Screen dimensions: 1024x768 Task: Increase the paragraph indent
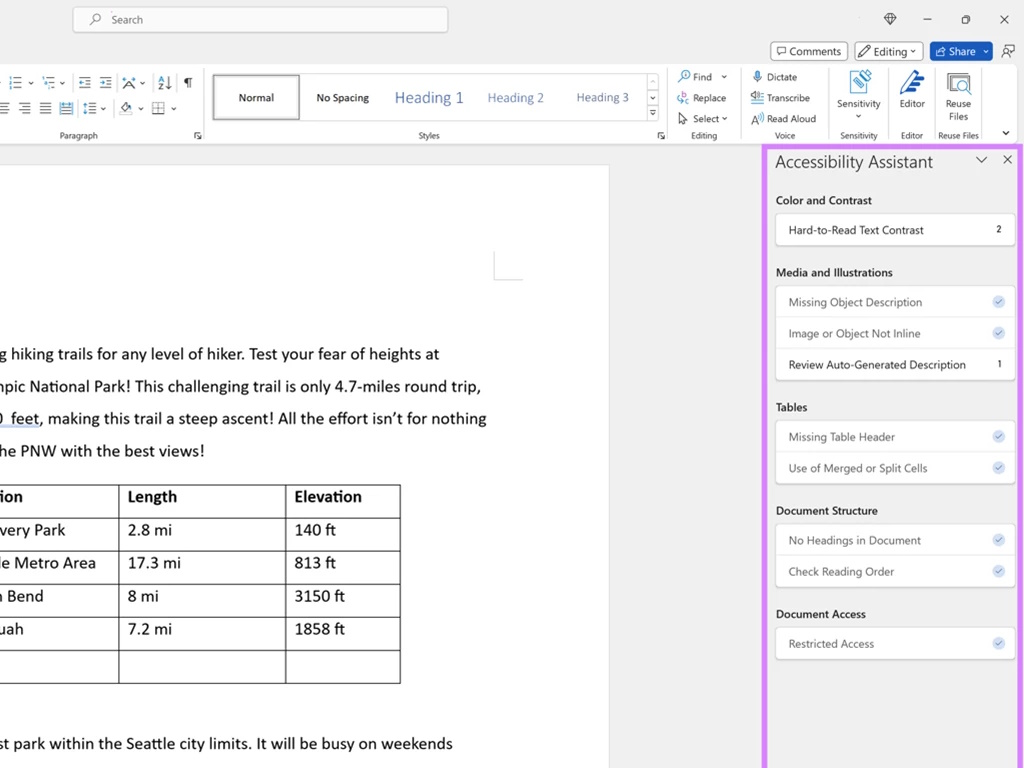(105, 83)
